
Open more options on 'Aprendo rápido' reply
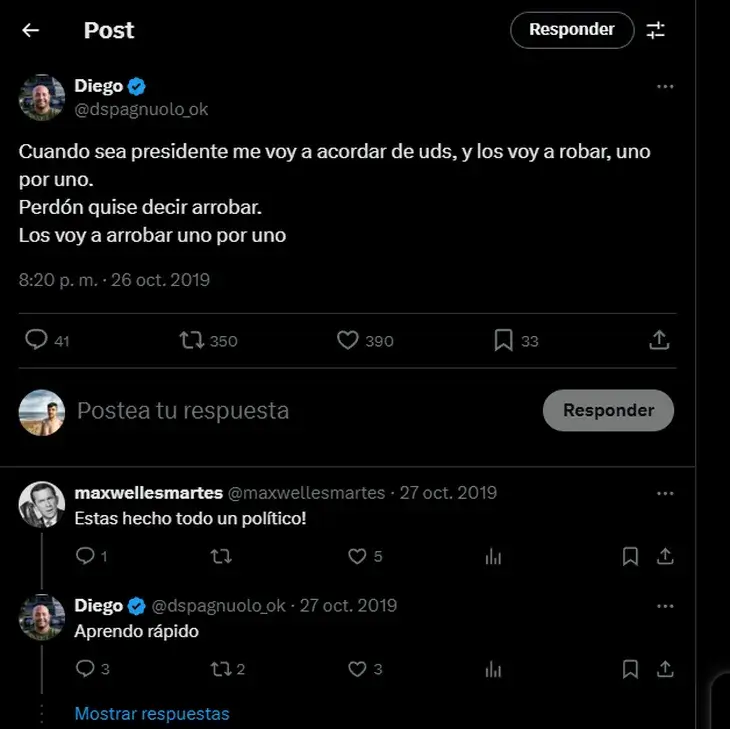665,606
